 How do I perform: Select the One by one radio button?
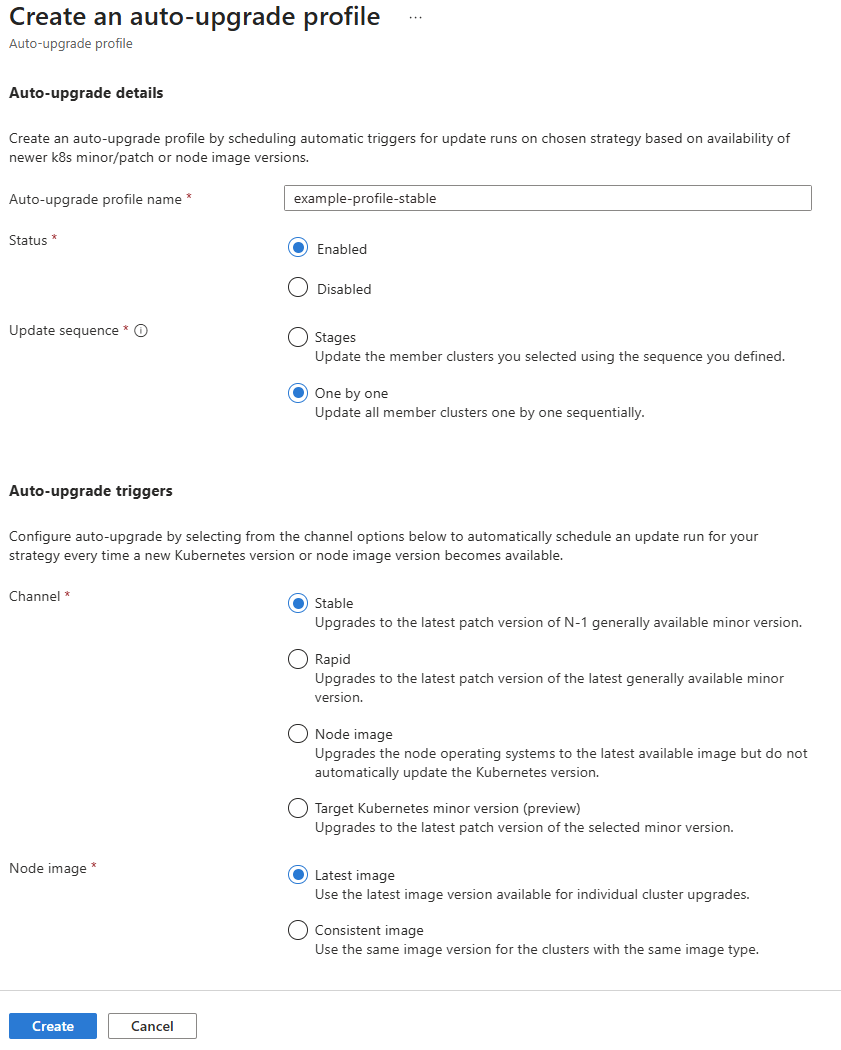click(x=298, y=393)
